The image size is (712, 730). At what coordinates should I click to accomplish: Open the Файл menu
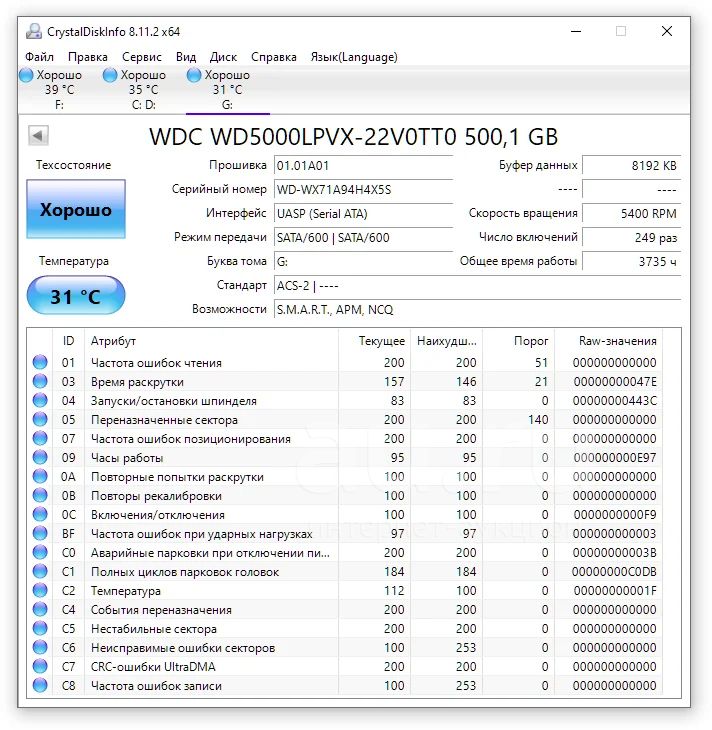click(39, 57)
